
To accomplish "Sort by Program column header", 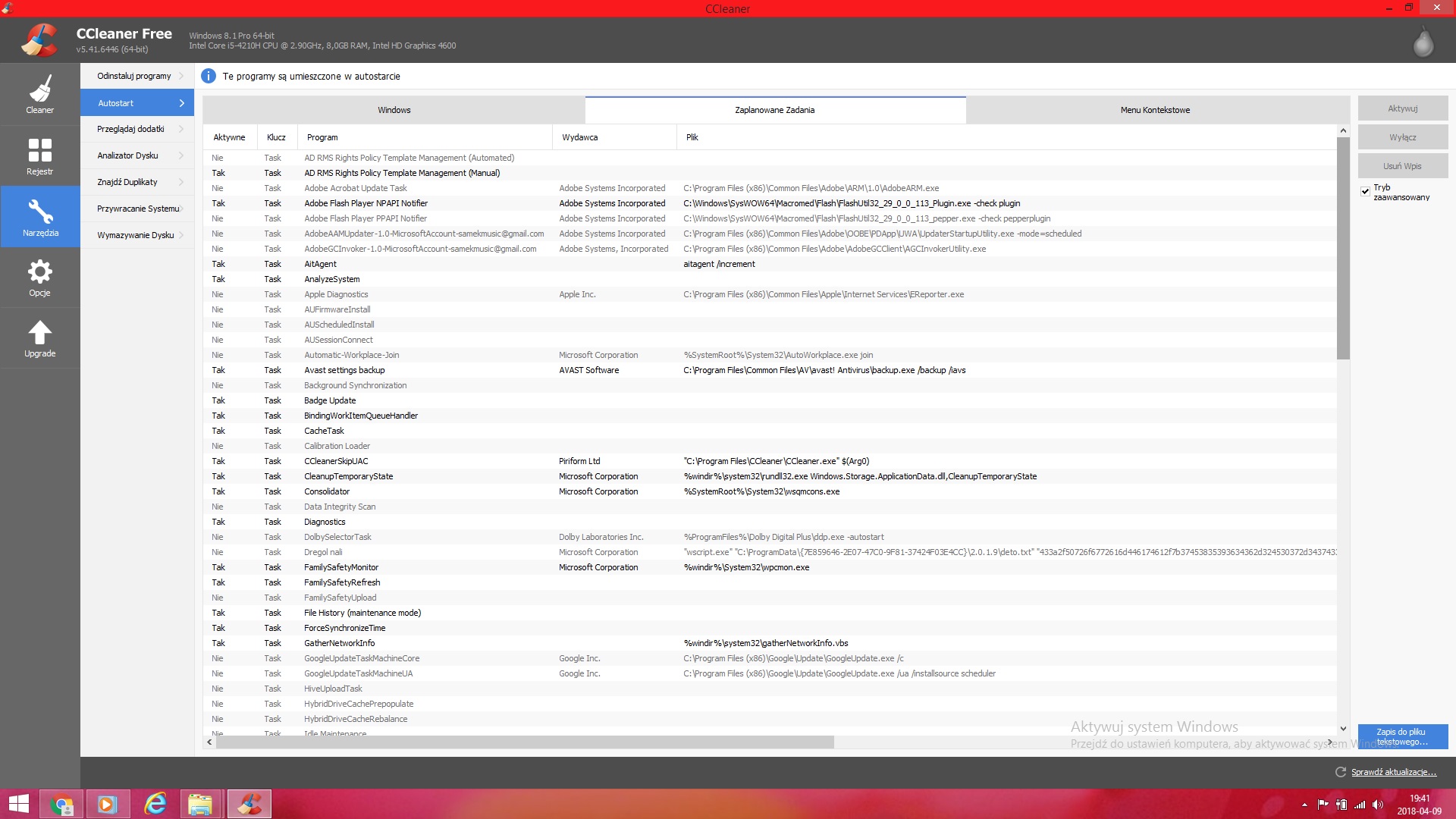I will [425, 137].
